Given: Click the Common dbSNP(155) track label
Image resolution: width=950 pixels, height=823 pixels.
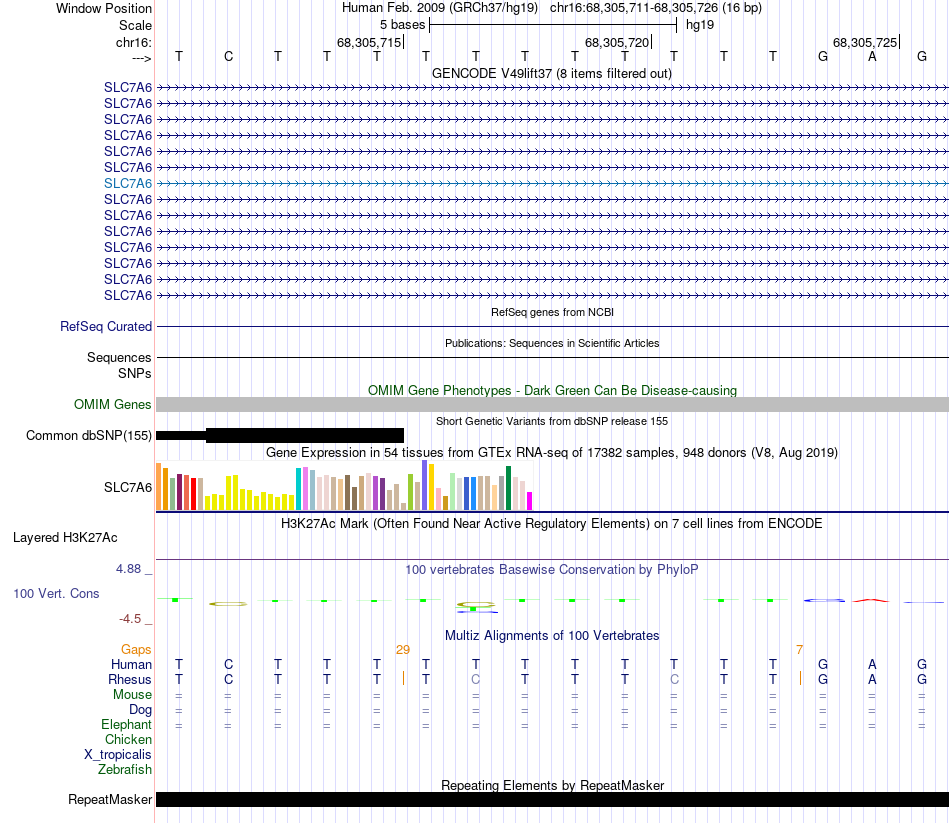Looking at the screenshot, I should click(x=89, y=435).
